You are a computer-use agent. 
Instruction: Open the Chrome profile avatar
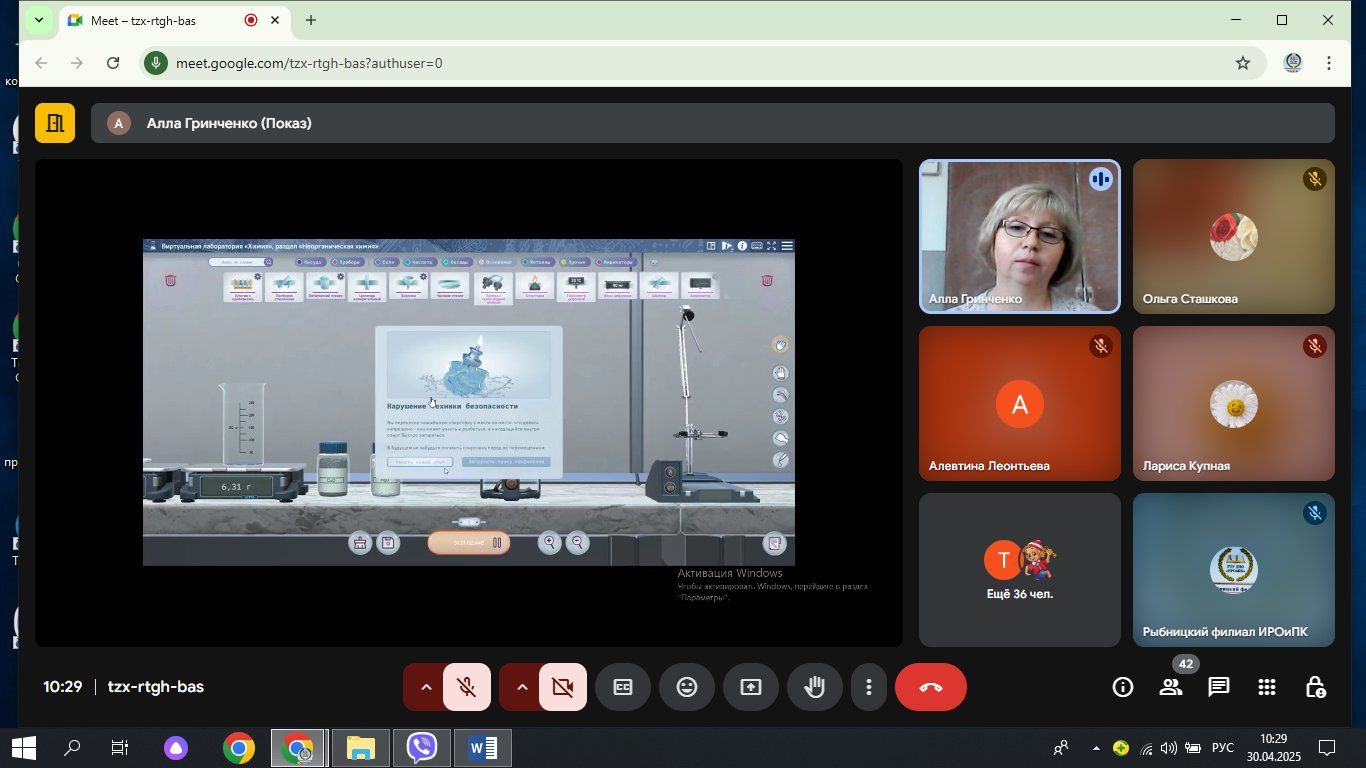(1293, 63)
